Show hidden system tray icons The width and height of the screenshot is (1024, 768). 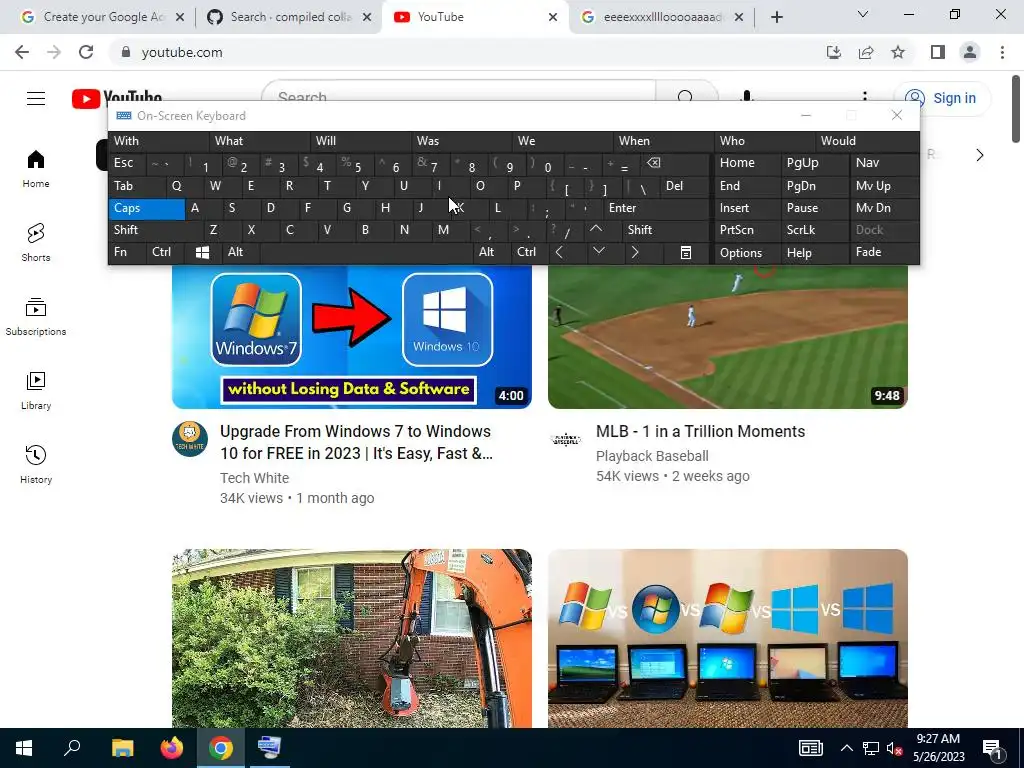tap(846, 748)
